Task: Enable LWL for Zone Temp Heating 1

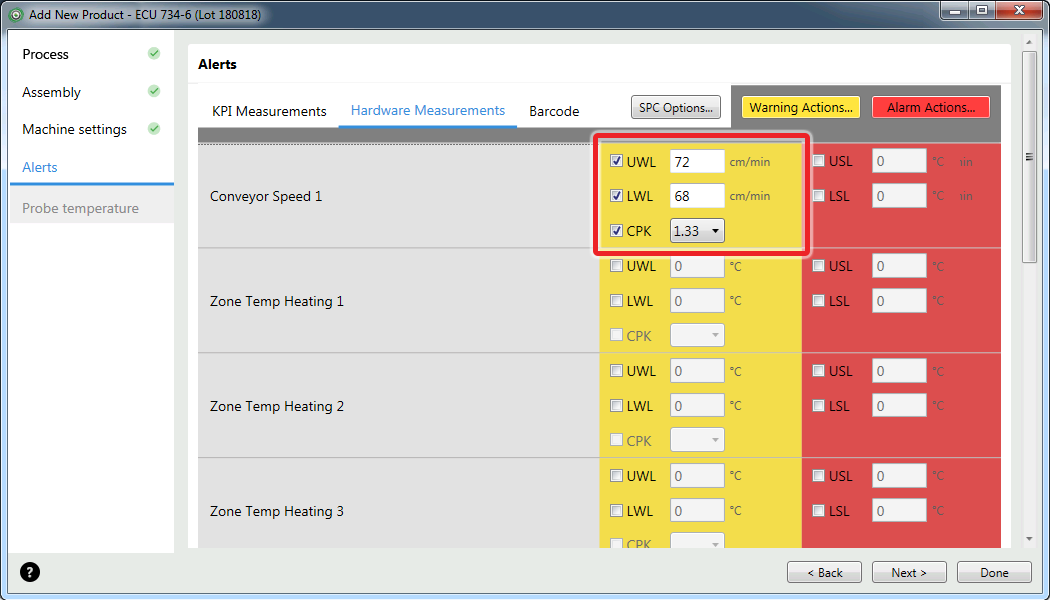Action: click(x=617, y=301)
